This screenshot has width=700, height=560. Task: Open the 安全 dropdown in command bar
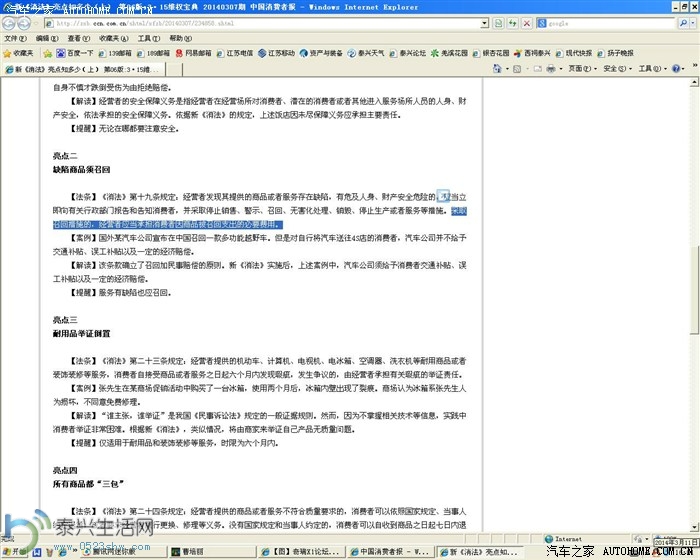[614, 69]
